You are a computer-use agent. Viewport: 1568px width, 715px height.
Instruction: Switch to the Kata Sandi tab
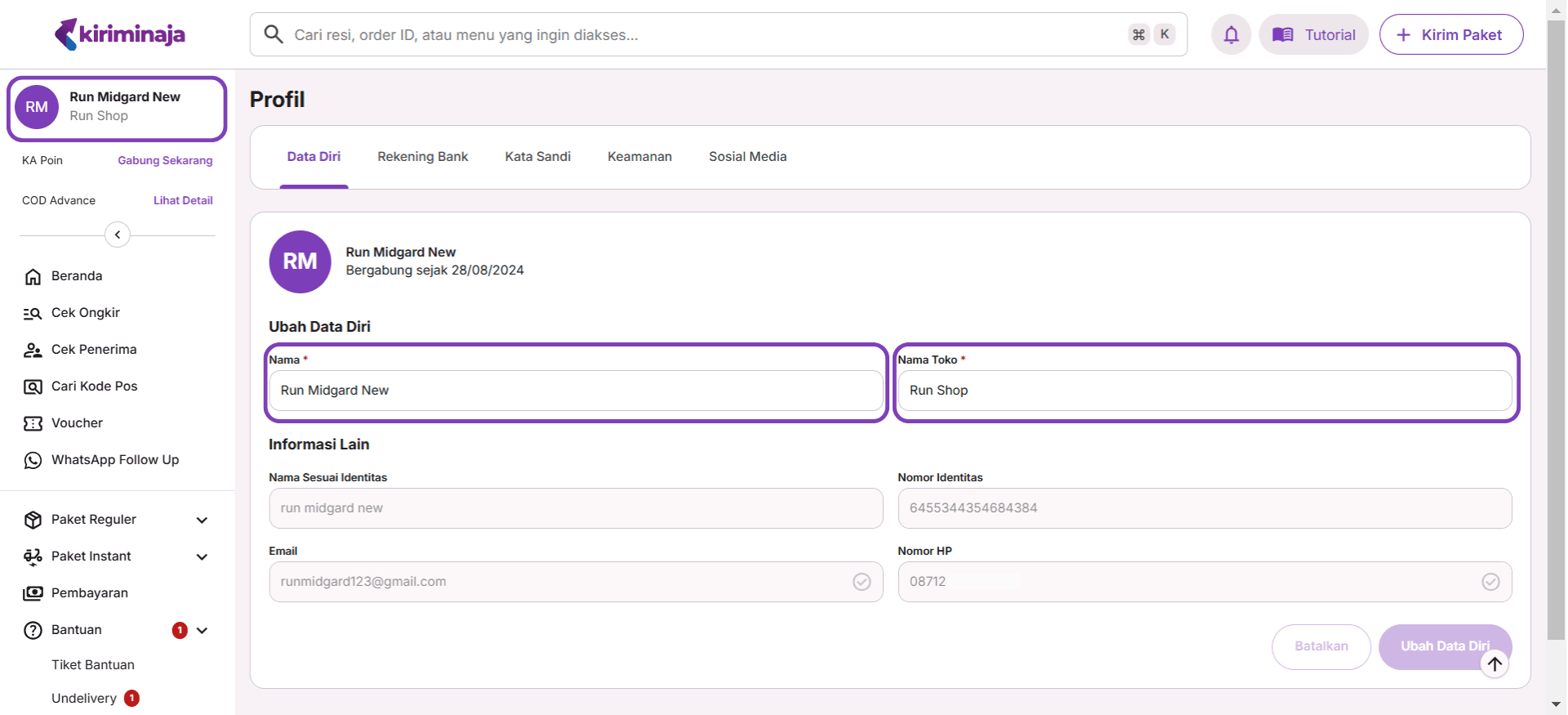[537, 157]
